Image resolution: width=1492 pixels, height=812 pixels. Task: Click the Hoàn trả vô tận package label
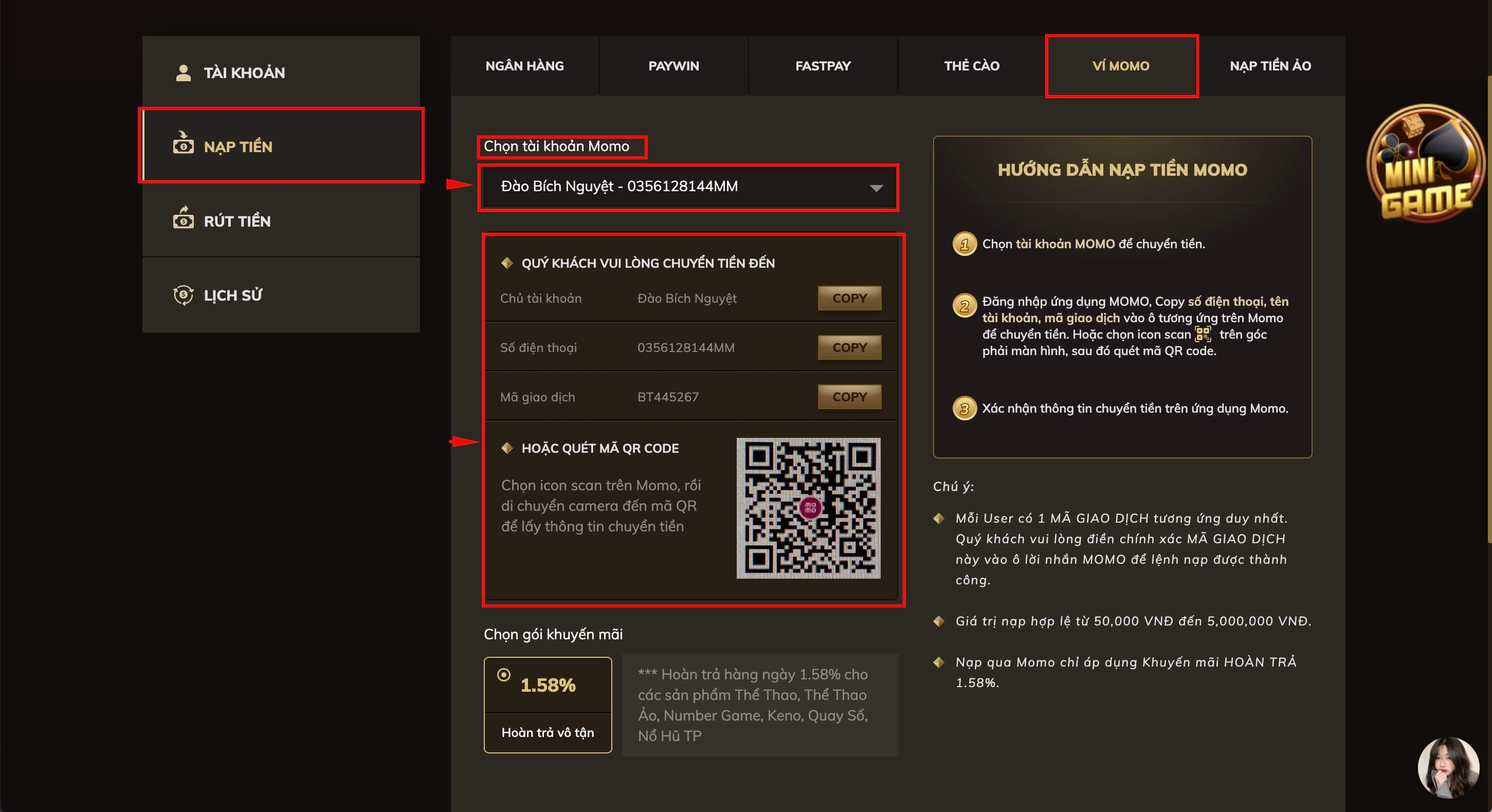pos(548,732)
